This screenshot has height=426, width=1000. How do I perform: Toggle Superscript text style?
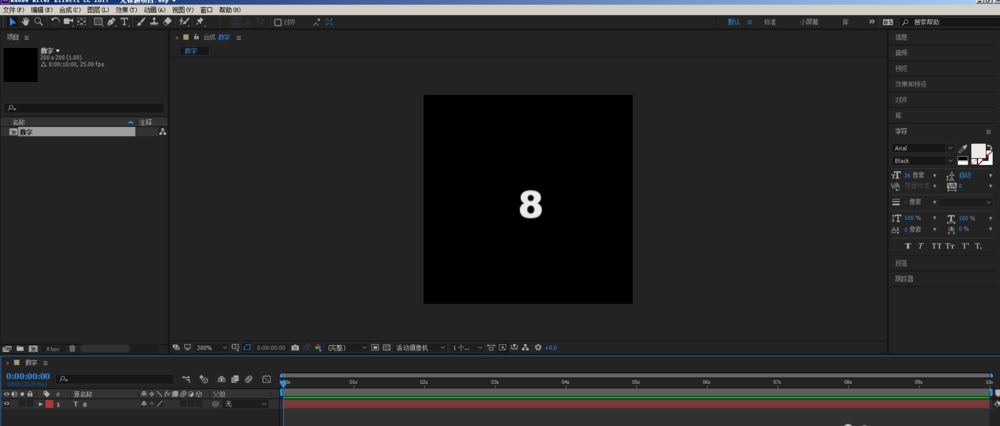click(x=966, y=246)
